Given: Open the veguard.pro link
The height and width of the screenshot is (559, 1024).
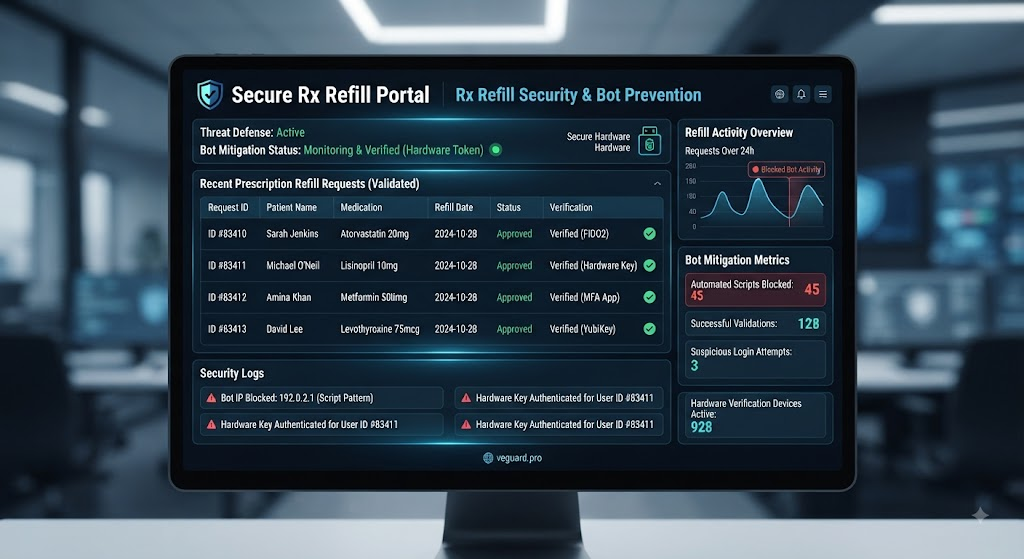Looking at the screenshot, I should [519, 458].
